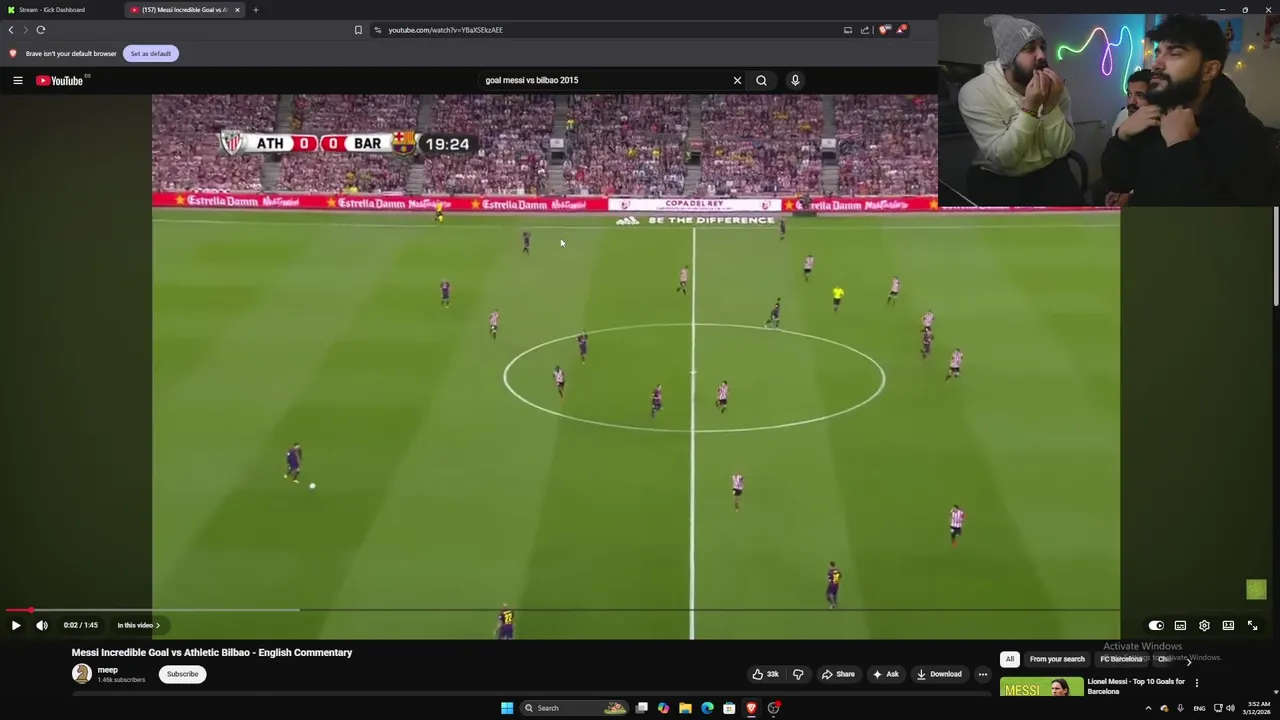Click the YouTube search magnifier button
The image size is (1280, 720).
point(761,80)
